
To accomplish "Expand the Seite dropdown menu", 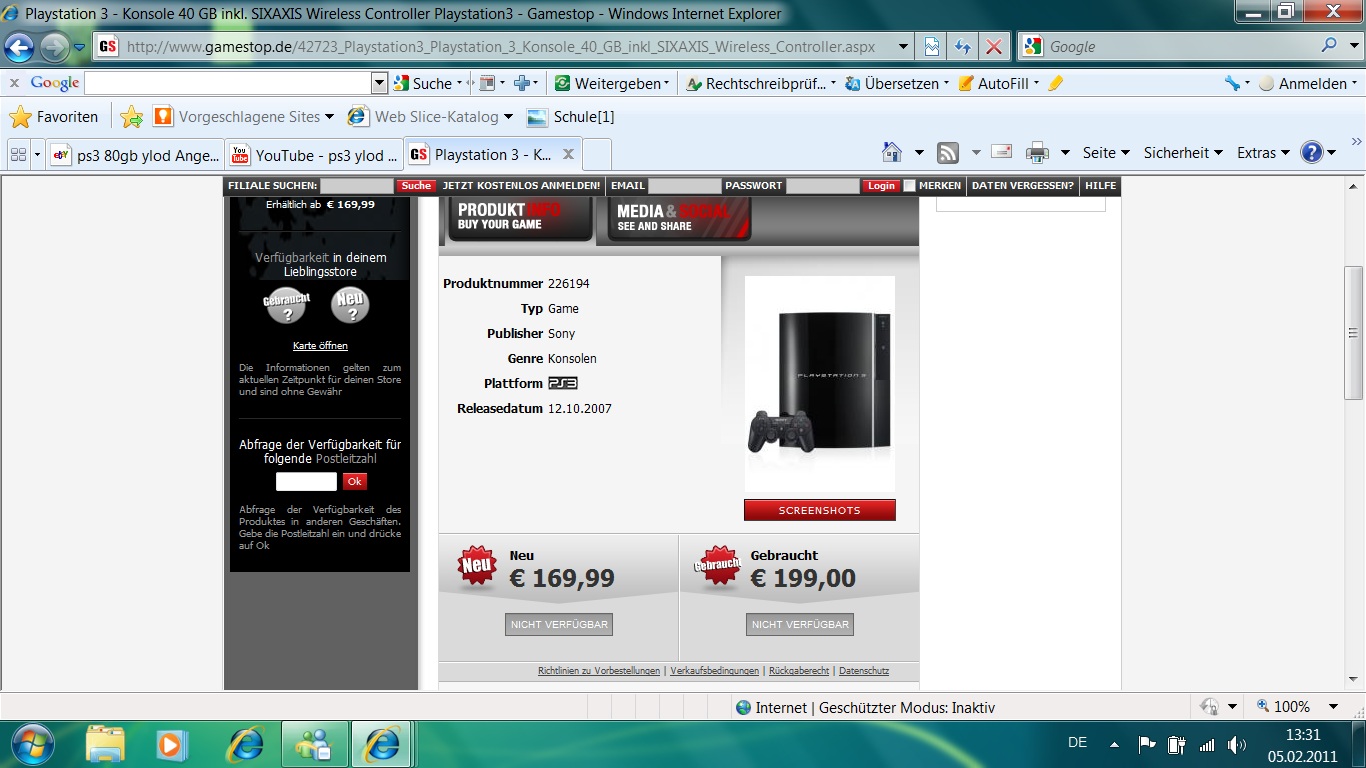I will pyautogui.click(x=1105, y=153).
